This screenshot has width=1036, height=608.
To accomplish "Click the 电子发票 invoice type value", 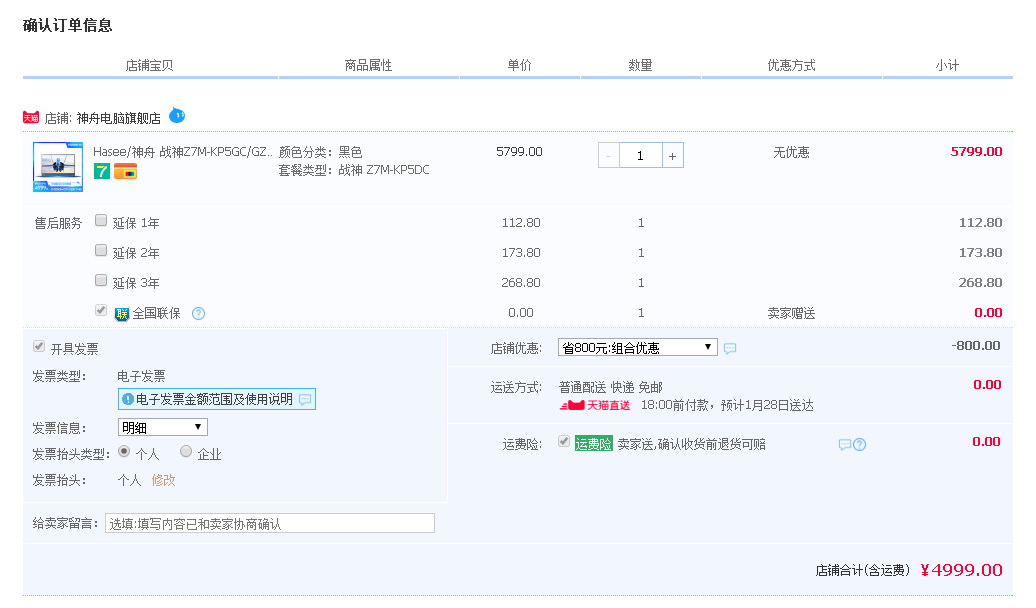I will click(141, 376).
